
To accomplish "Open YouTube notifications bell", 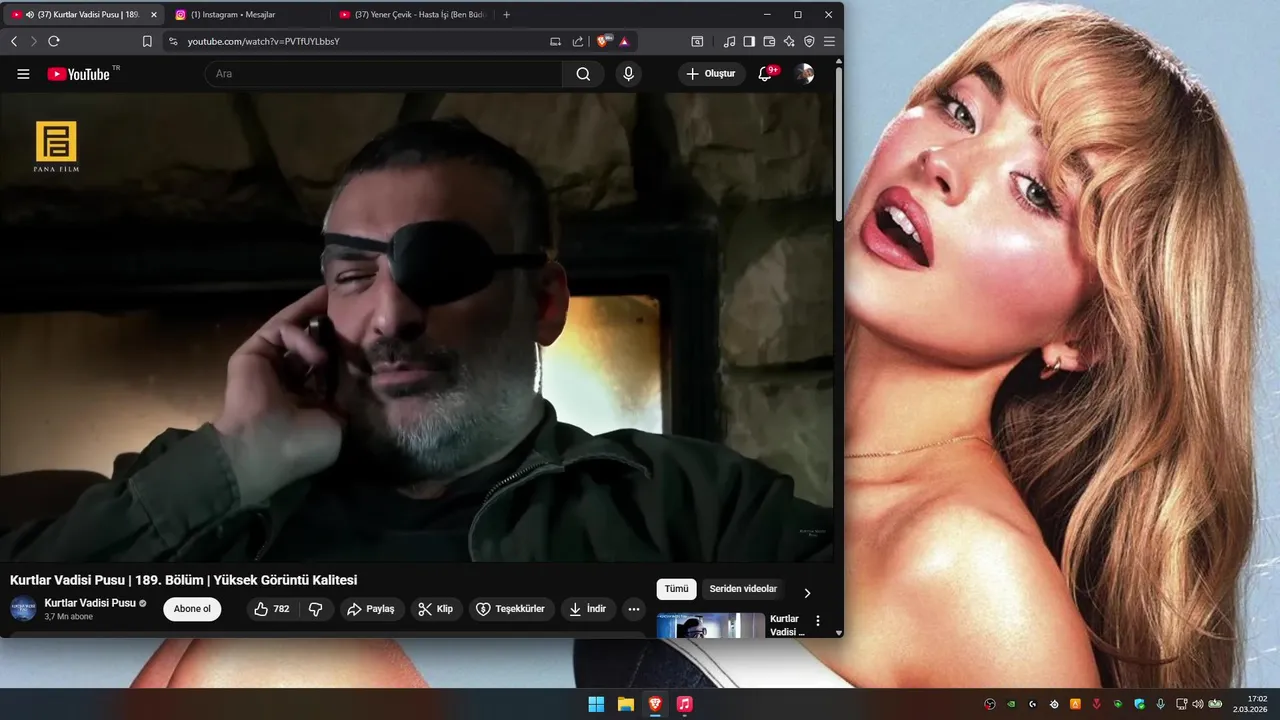I will click(x=765, y=74).
